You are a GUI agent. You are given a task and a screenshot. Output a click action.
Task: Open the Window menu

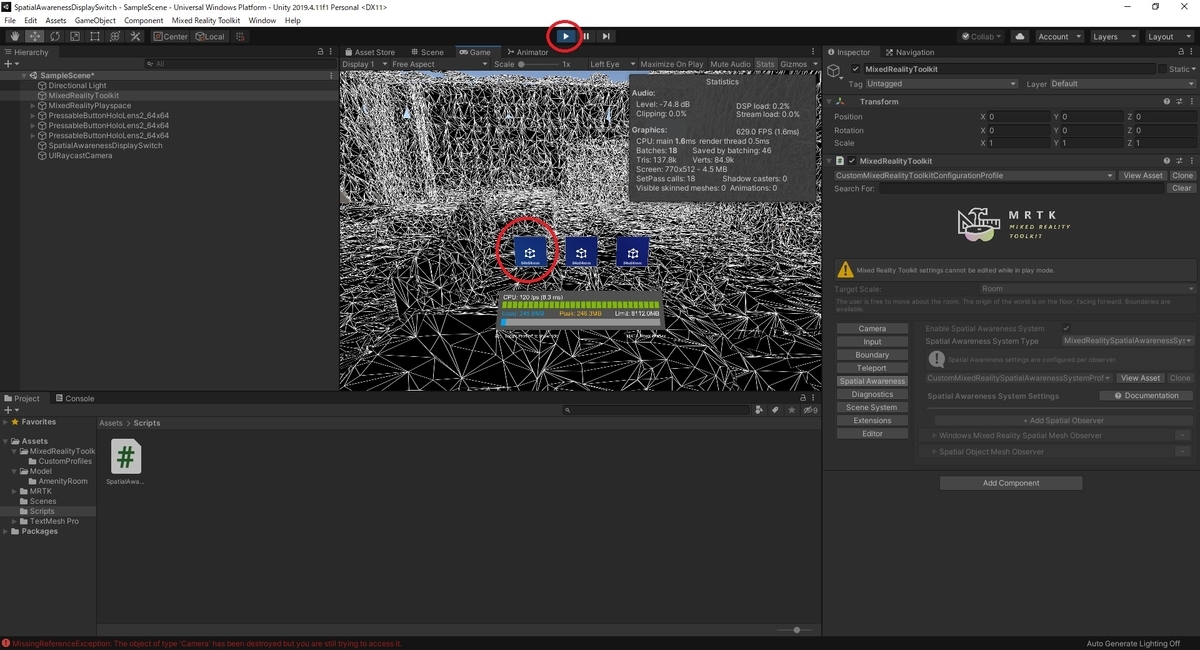pyautogui.click(x=262, y=20)
